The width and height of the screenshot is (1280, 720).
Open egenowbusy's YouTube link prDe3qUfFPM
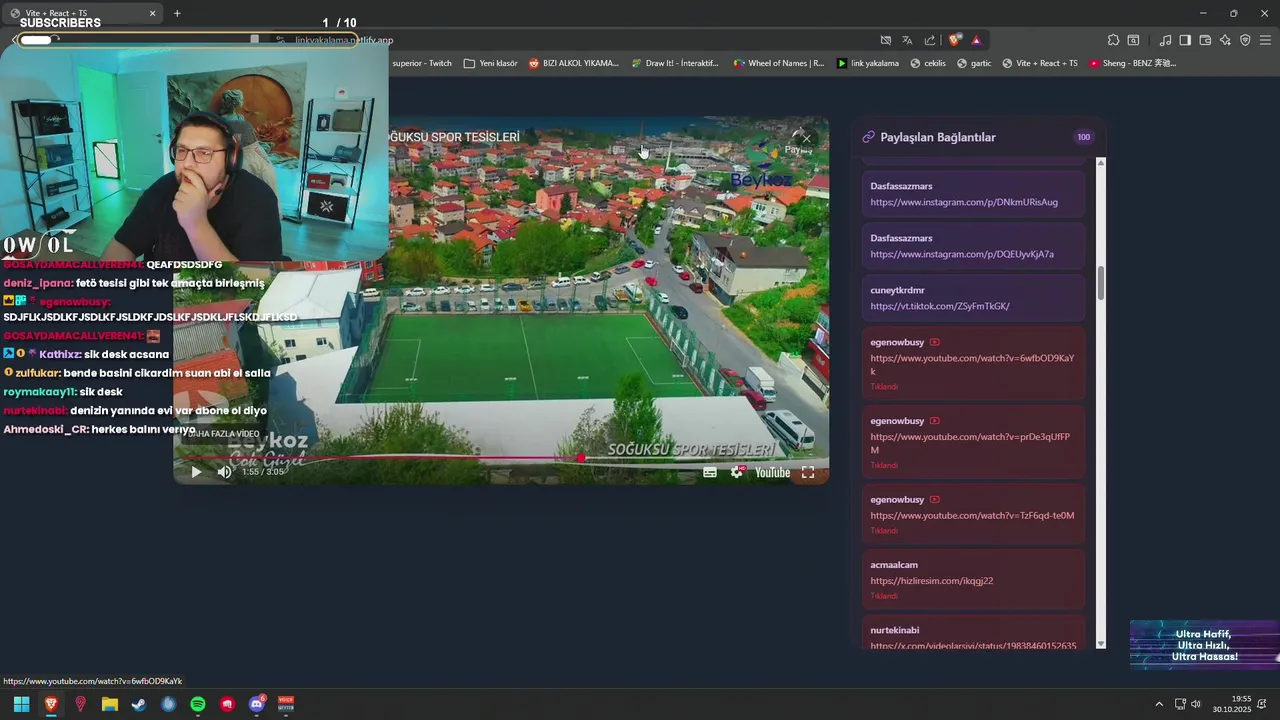click(x=970, y=443)
